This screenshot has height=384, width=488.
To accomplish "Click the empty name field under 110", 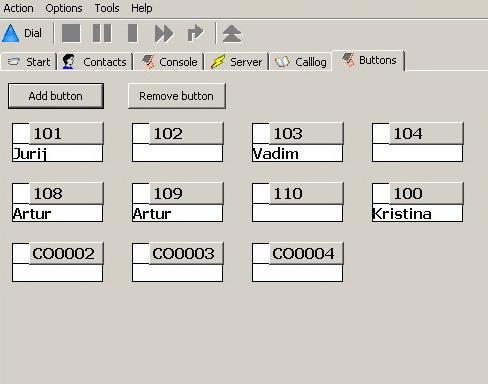I will pyautogui.click(x=297, y=213).
